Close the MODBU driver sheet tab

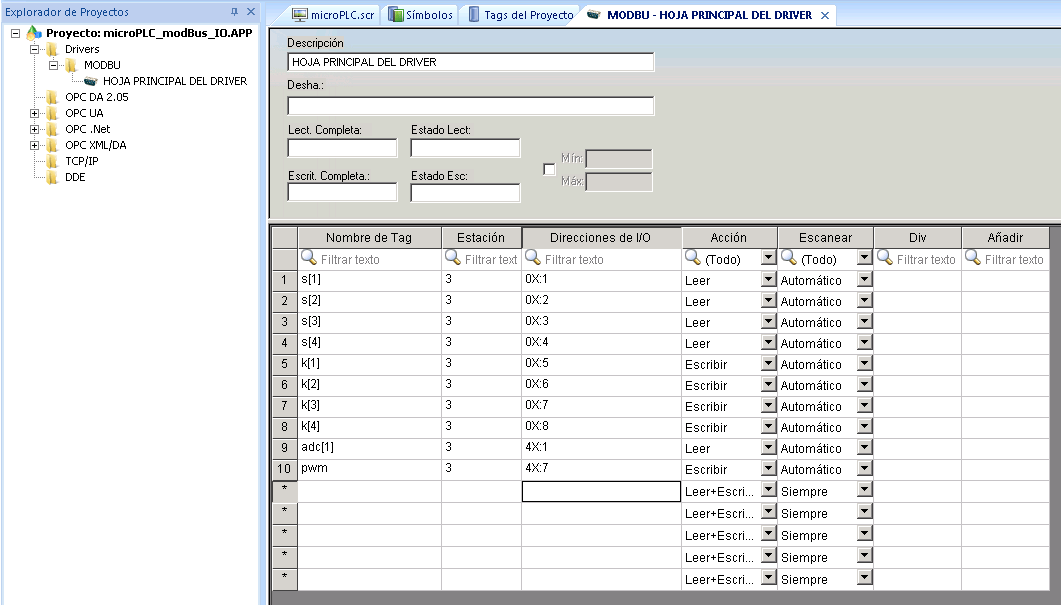(825, 15)
